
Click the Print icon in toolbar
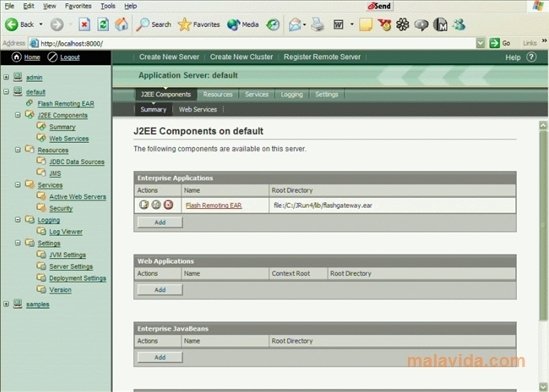[318, 24]
